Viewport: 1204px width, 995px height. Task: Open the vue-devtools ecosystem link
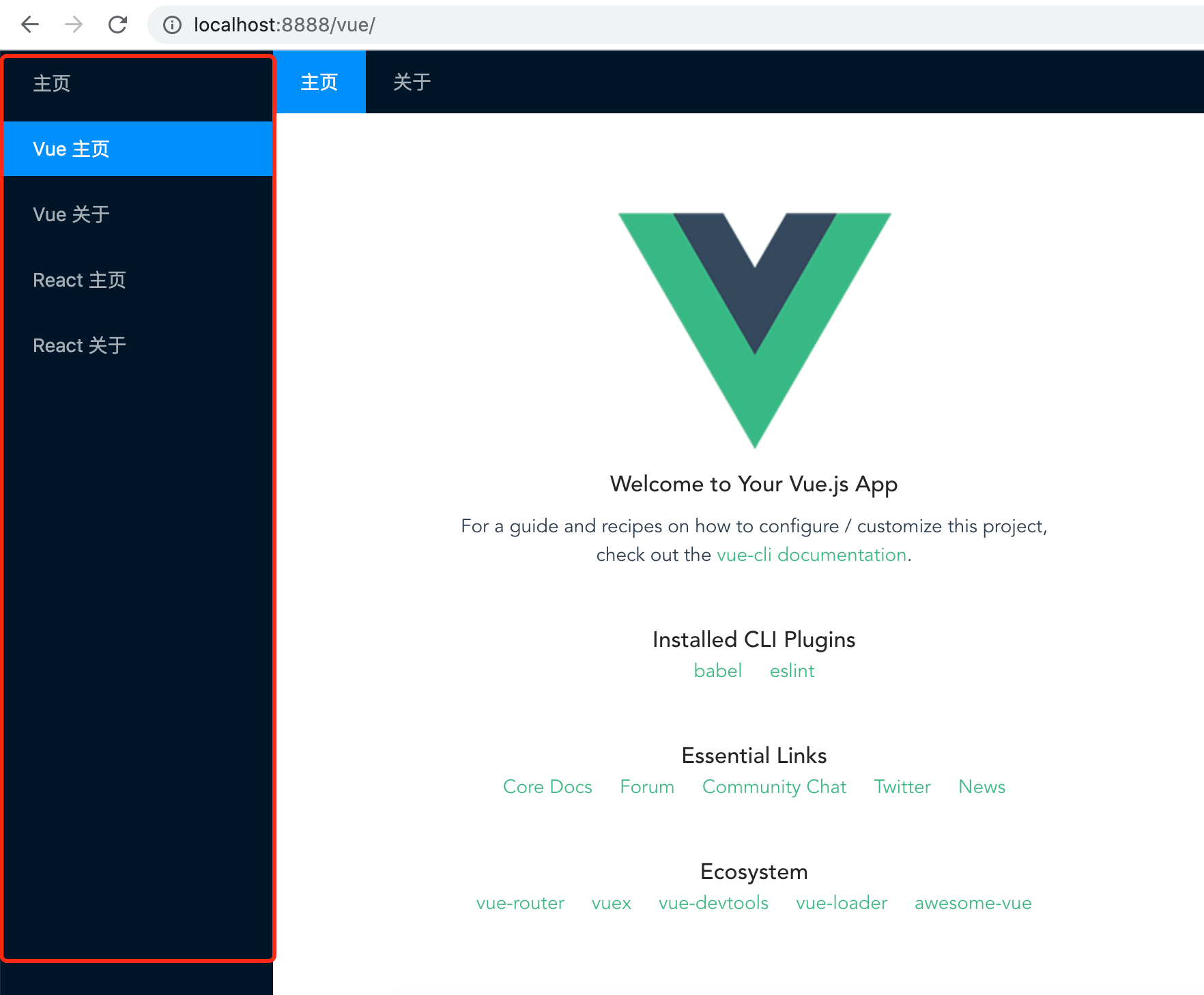713,903
